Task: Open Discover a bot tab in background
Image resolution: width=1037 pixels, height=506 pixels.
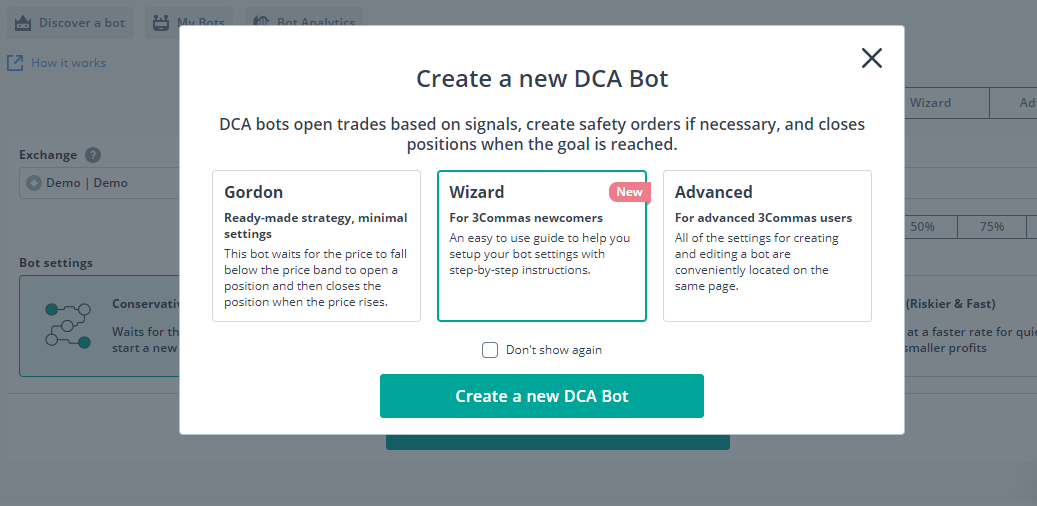Action: pos(70,23)
